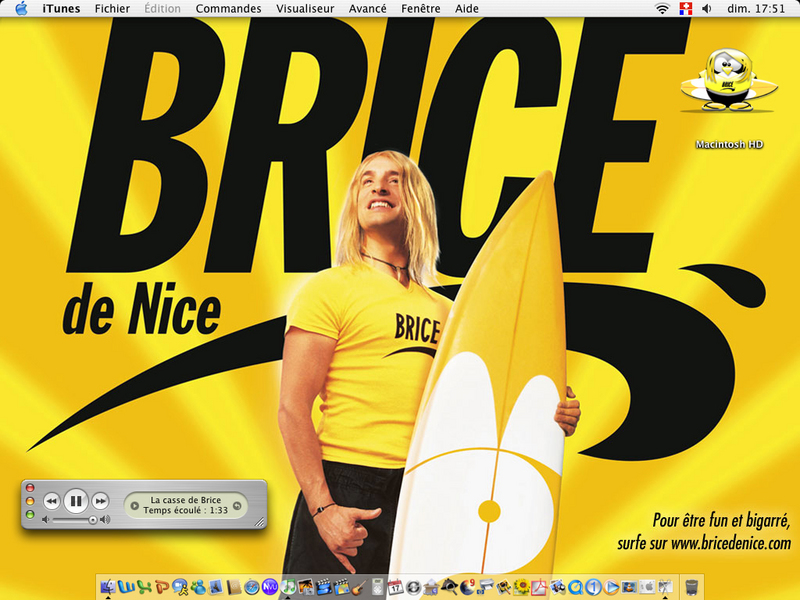Open MSN Messenger from the Dock
This screenshot has width=800, height=600.
tap(198, 587)
